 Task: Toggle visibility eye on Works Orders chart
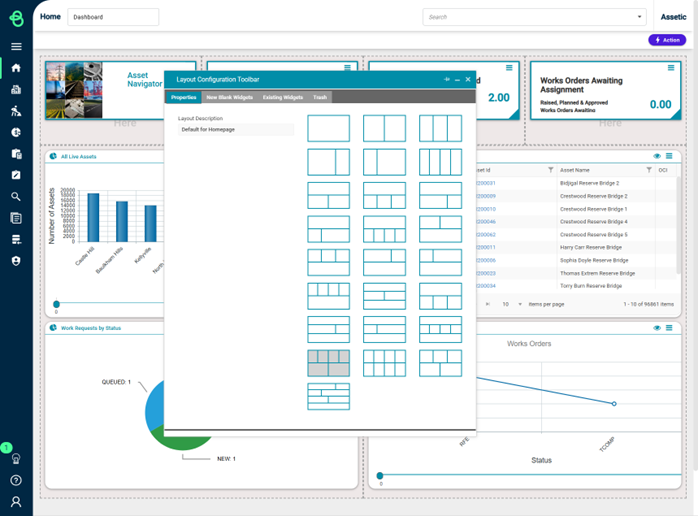658,328
